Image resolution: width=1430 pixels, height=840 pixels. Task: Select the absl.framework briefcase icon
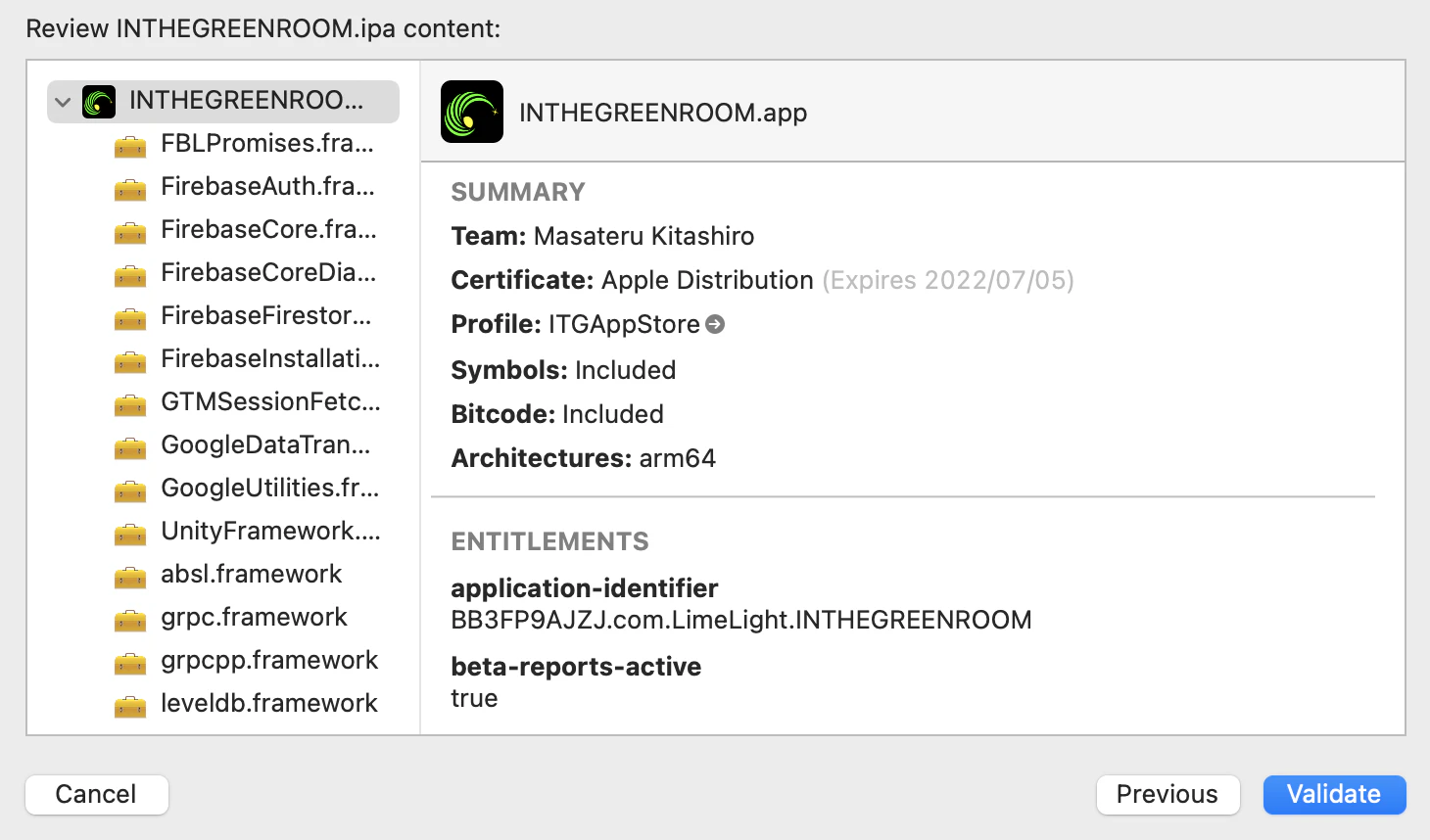tap(130, 577)
